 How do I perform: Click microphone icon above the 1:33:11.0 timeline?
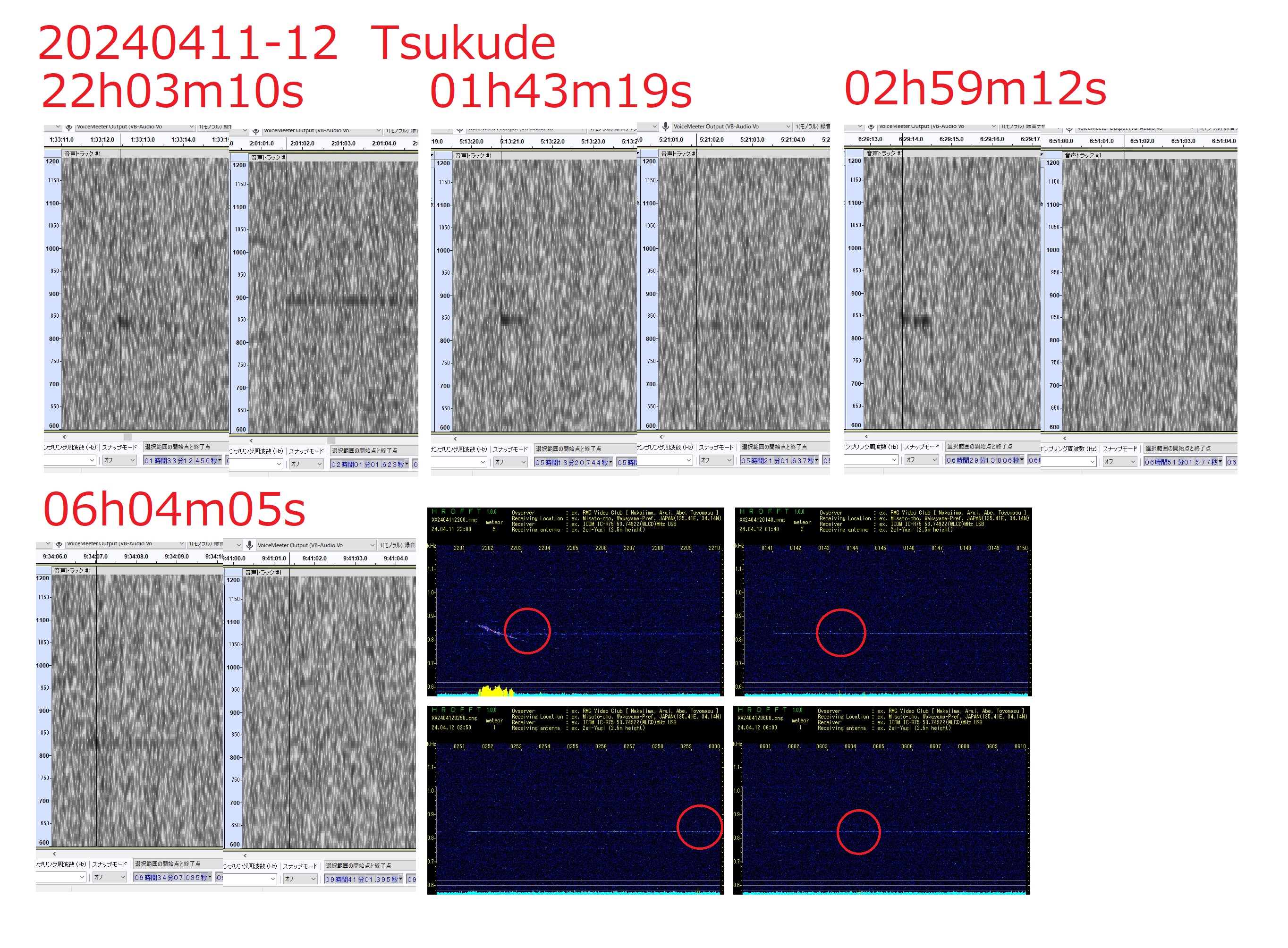point(68,127)
